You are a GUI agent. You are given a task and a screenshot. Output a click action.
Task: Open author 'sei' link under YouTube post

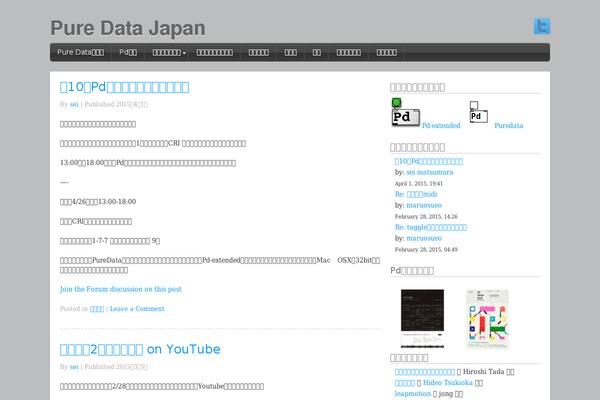74,367
